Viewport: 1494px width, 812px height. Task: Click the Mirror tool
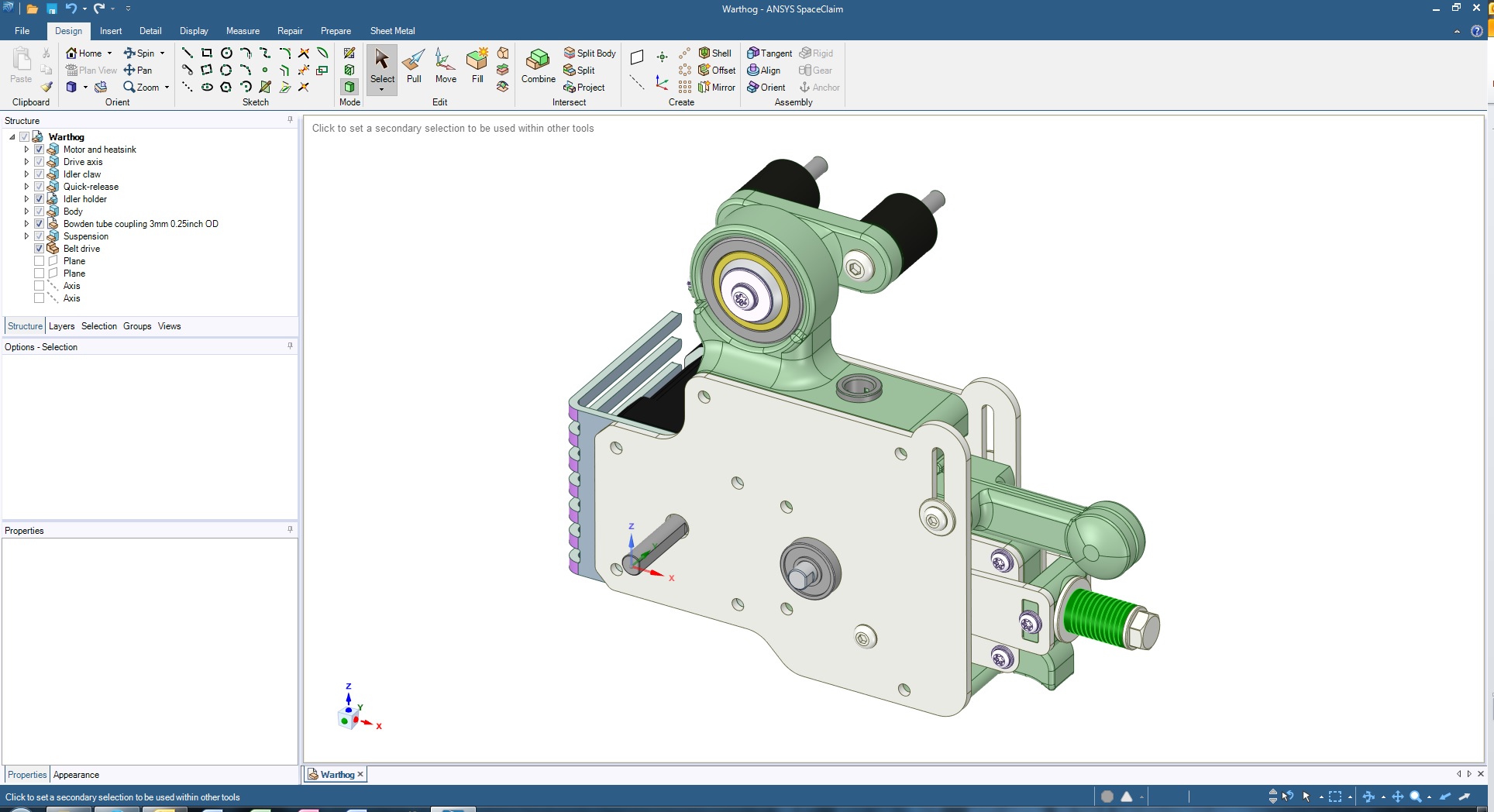(717, 88)
